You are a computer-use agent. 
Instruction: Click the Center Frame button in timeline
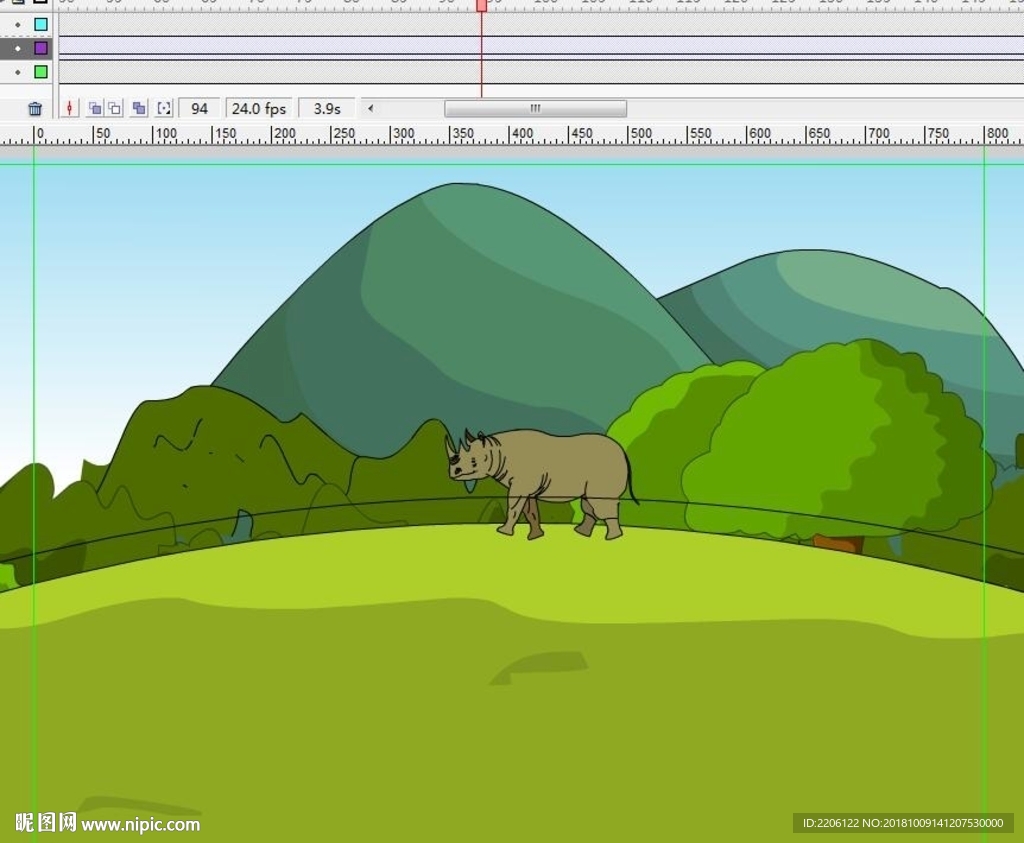[69, 108]
